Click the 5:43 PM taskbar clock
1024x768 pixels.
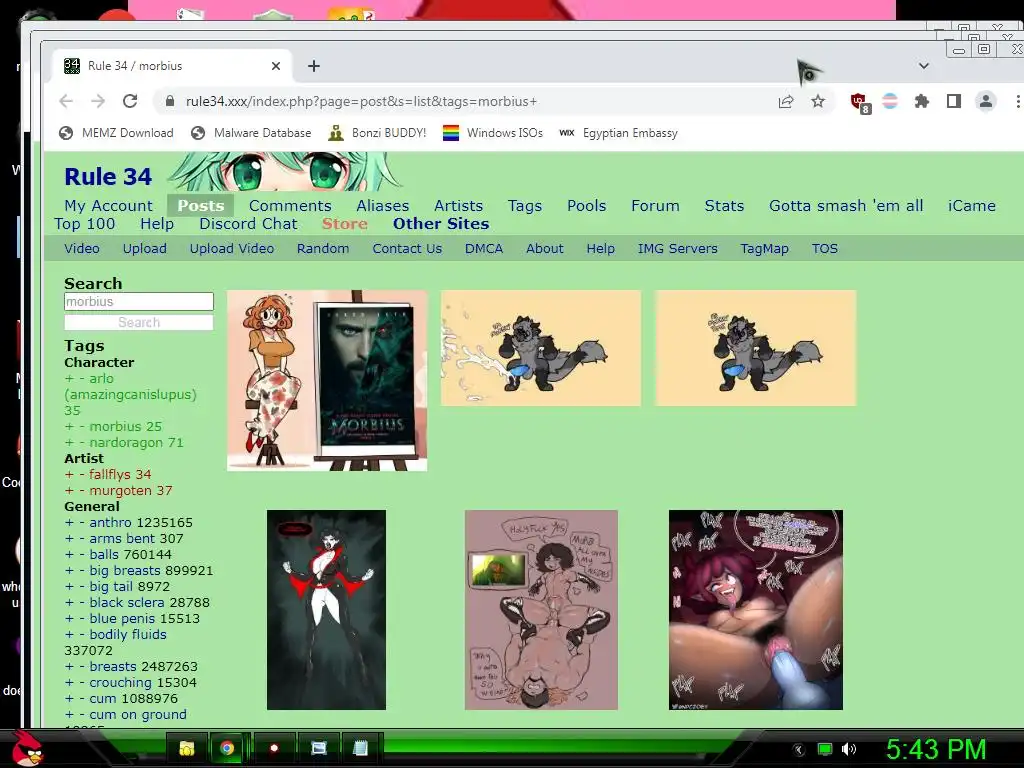click(x=936, y=749)
